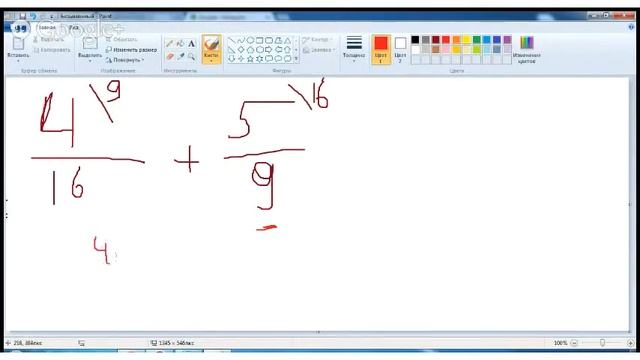
Task: Select the Magnifier tool
Action: pos(191,56)
